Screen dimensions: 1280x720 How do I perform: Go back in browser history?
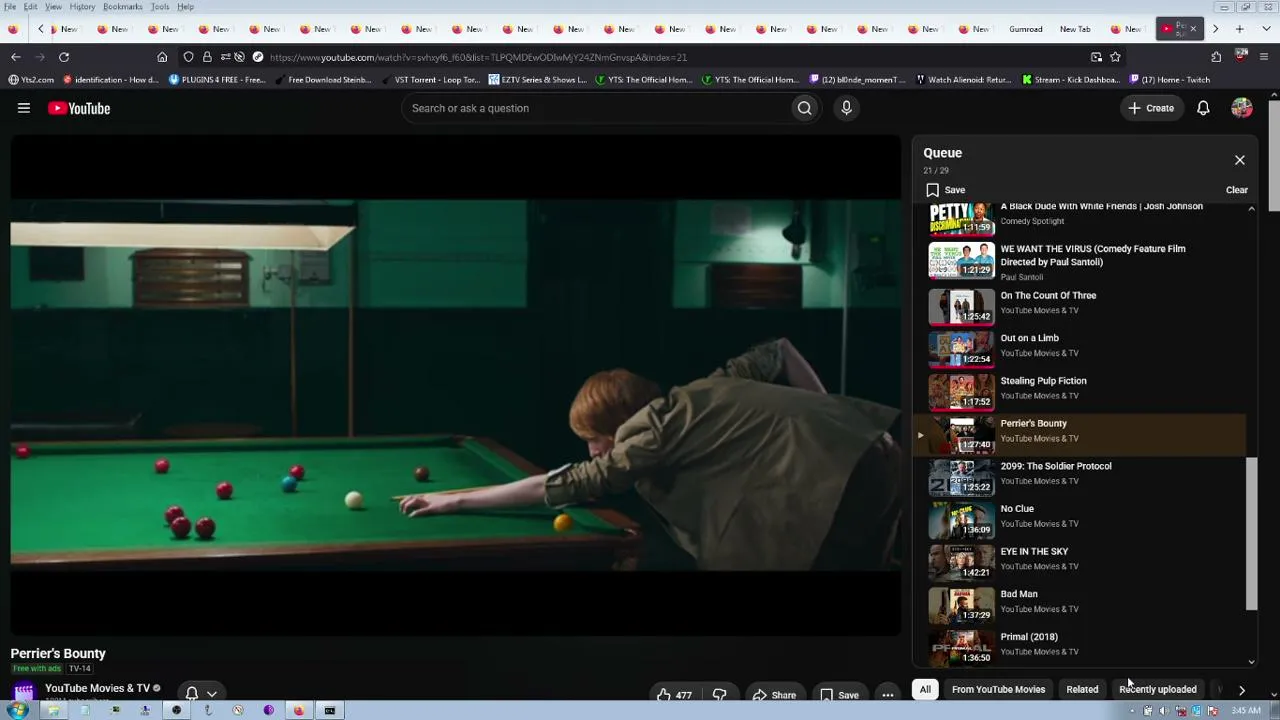15,57
